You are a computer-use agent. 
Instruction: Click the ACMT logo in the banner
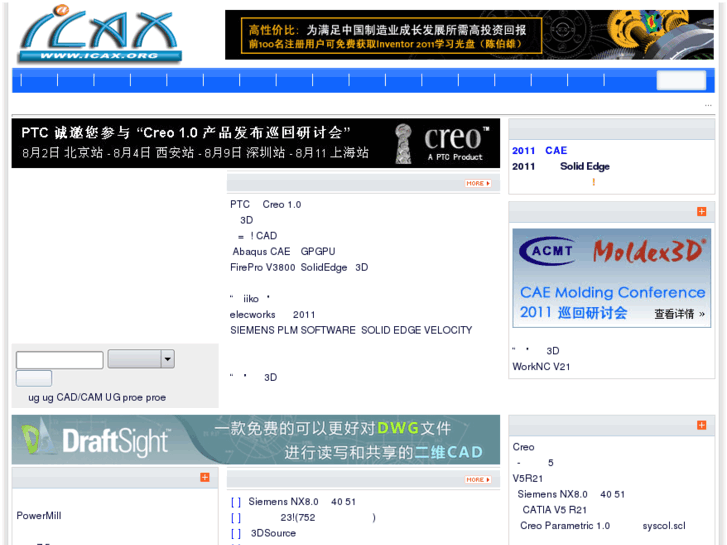click(x=548, y=251)
